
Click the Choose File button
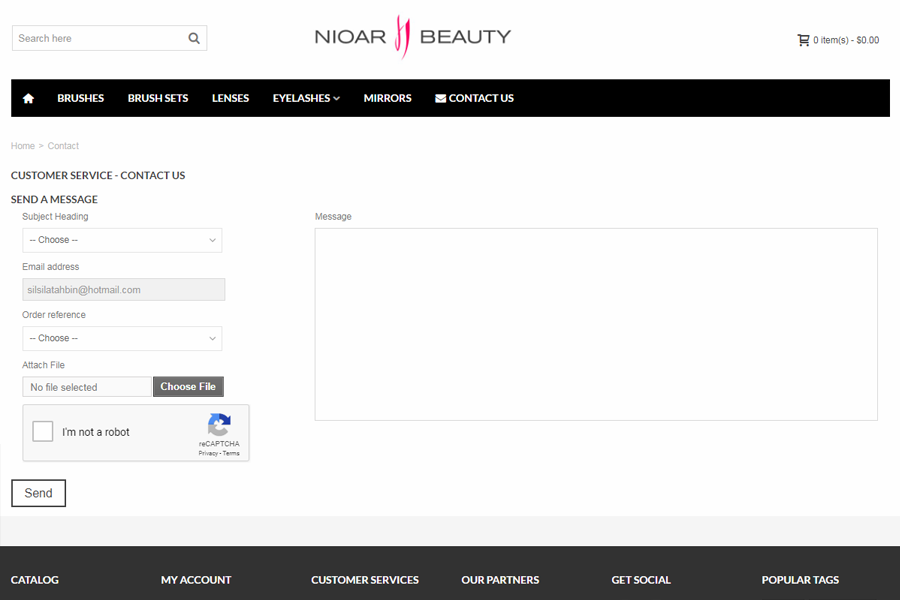point(188,386)
